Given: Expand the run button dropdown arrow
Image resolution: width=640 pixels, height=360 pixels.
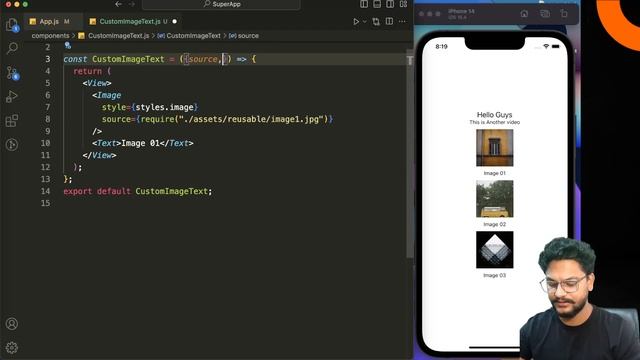Looking at the screenshot, I should (x=364, y=22).
